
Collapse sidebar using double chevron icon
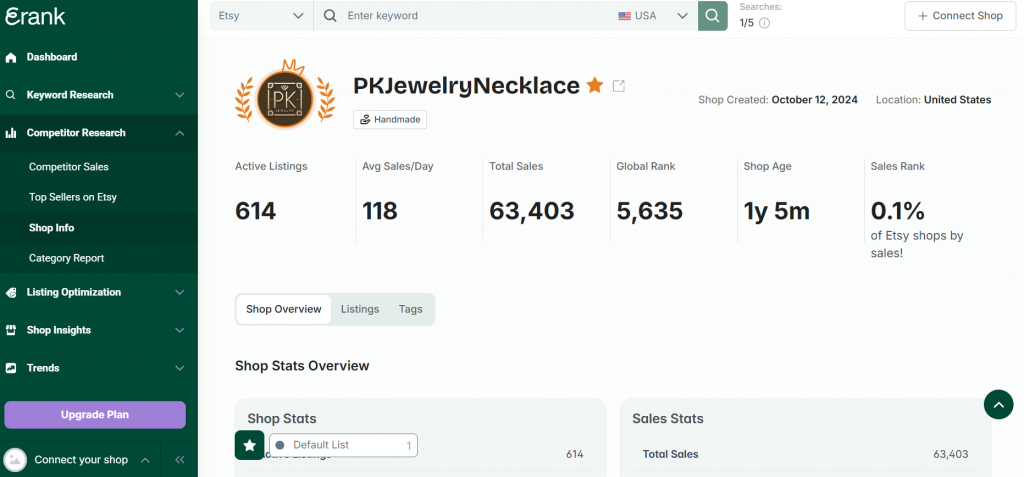[180, 460]
